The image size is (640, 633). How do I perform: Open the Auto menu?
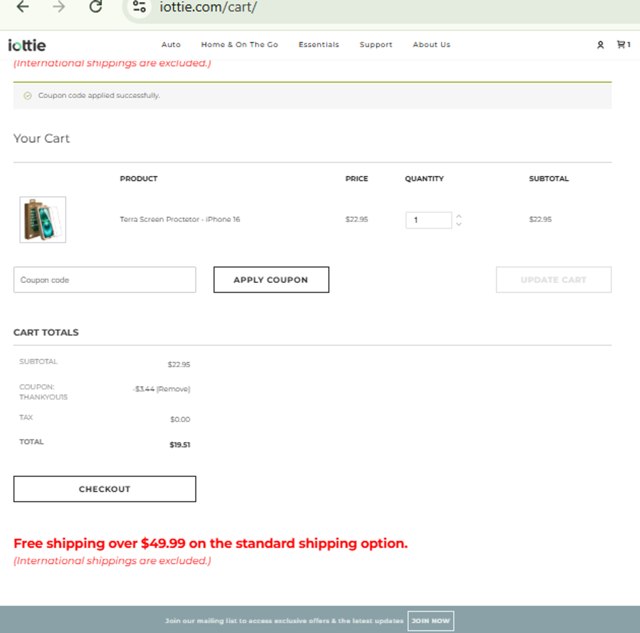click(171, 44)
